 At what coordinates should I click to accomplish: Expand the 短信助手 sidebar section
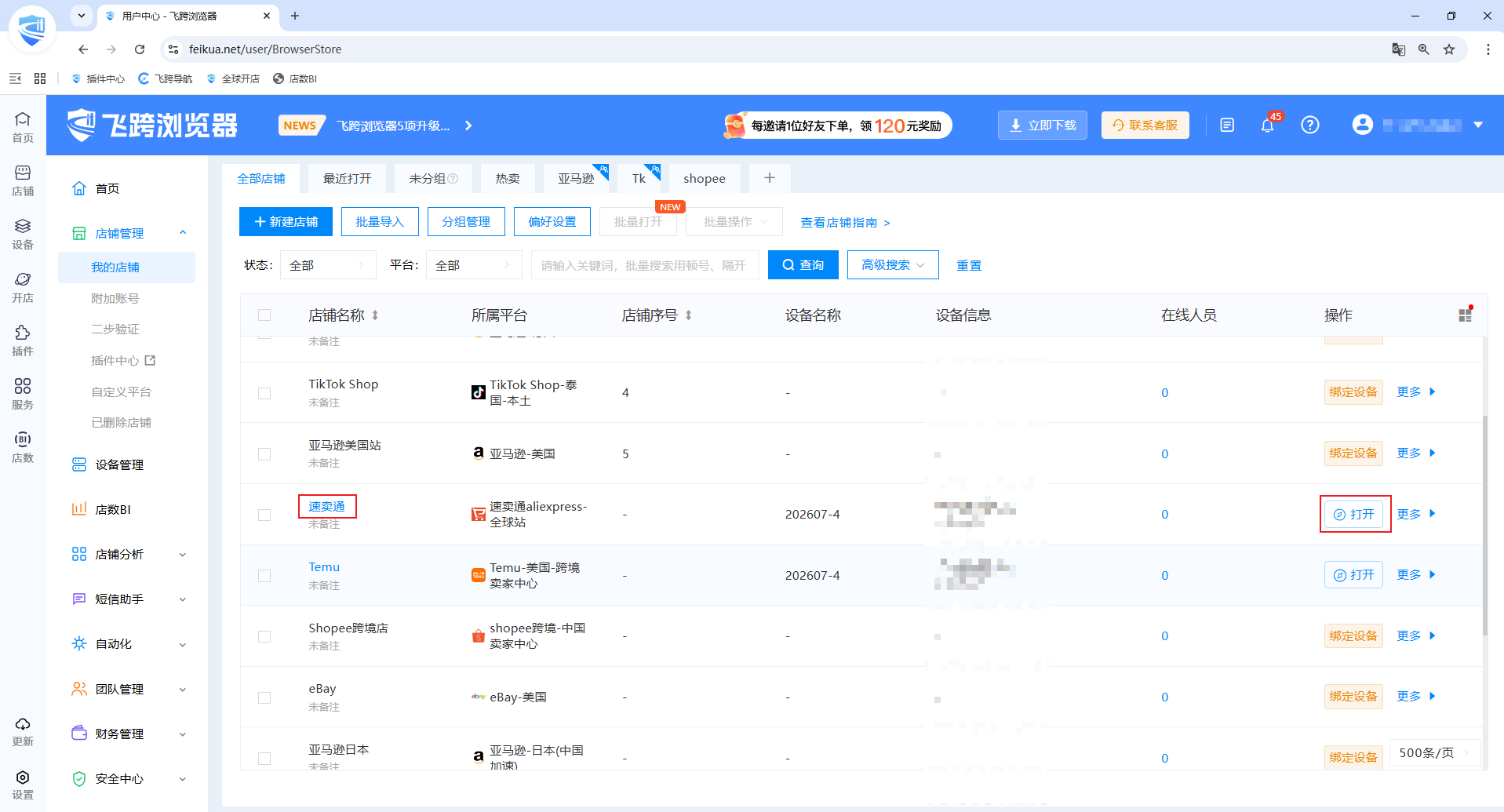tap(182, 599)
